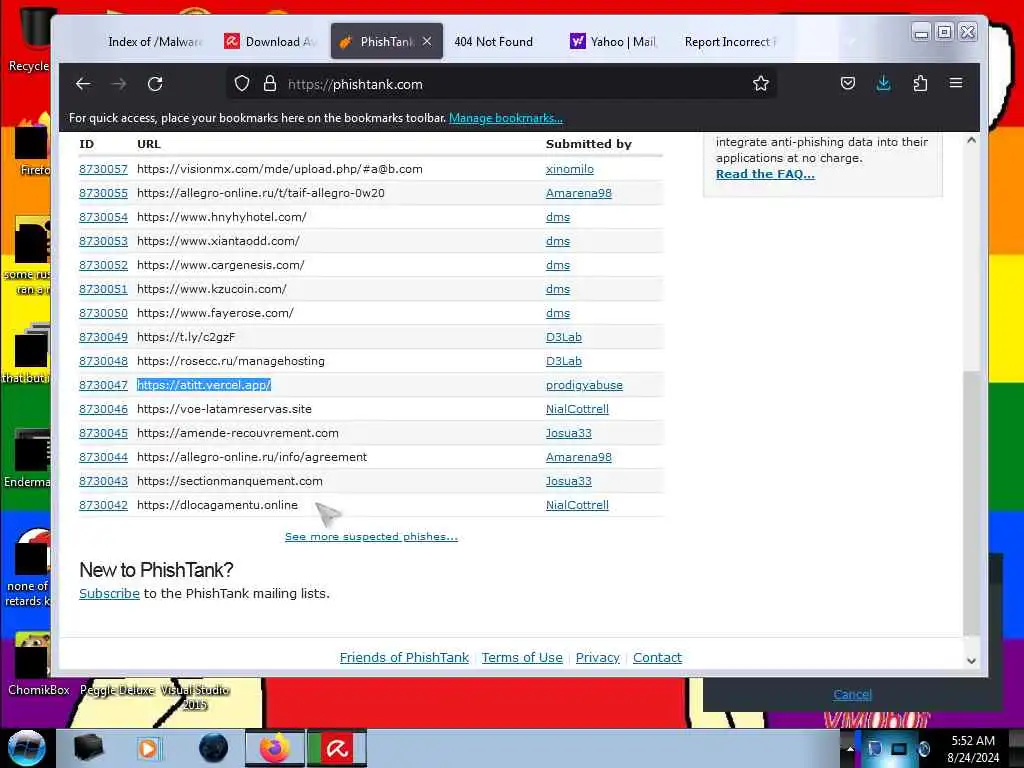
Task: Open phish ID 8730052
Action: coord(103,265)
